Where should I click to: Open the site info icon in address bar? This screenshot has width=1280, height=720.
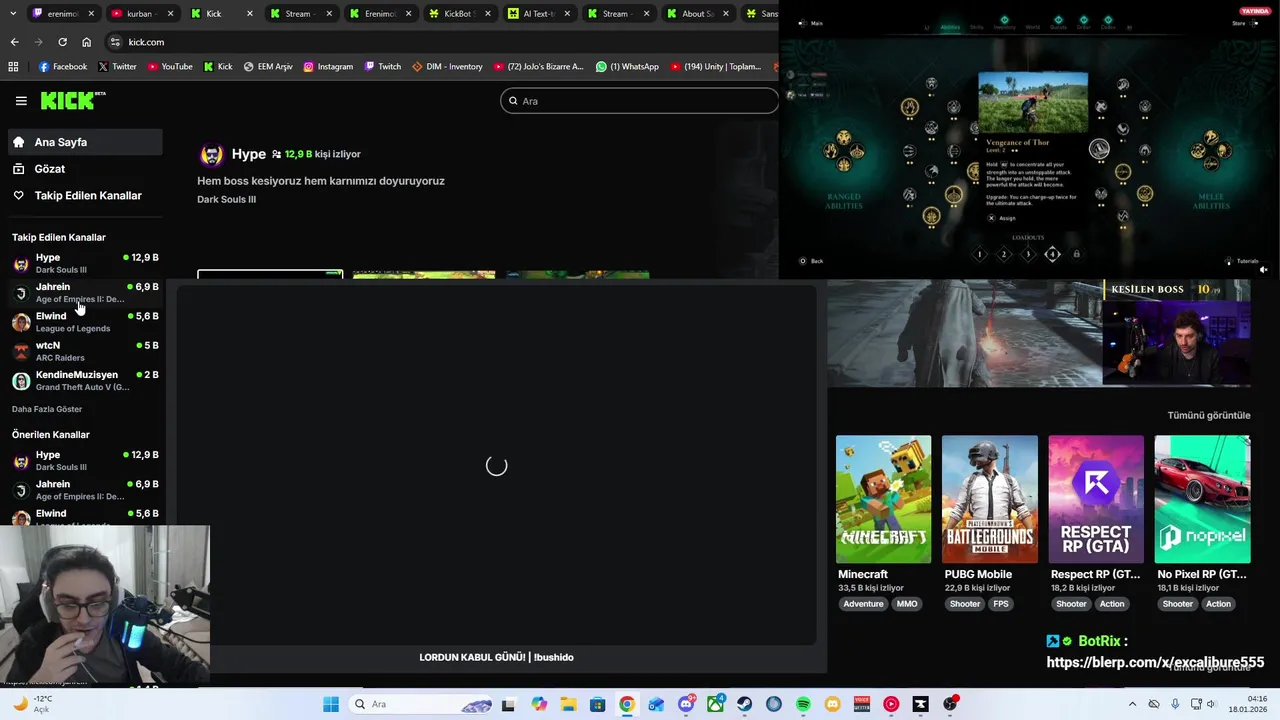coord(116,42)
